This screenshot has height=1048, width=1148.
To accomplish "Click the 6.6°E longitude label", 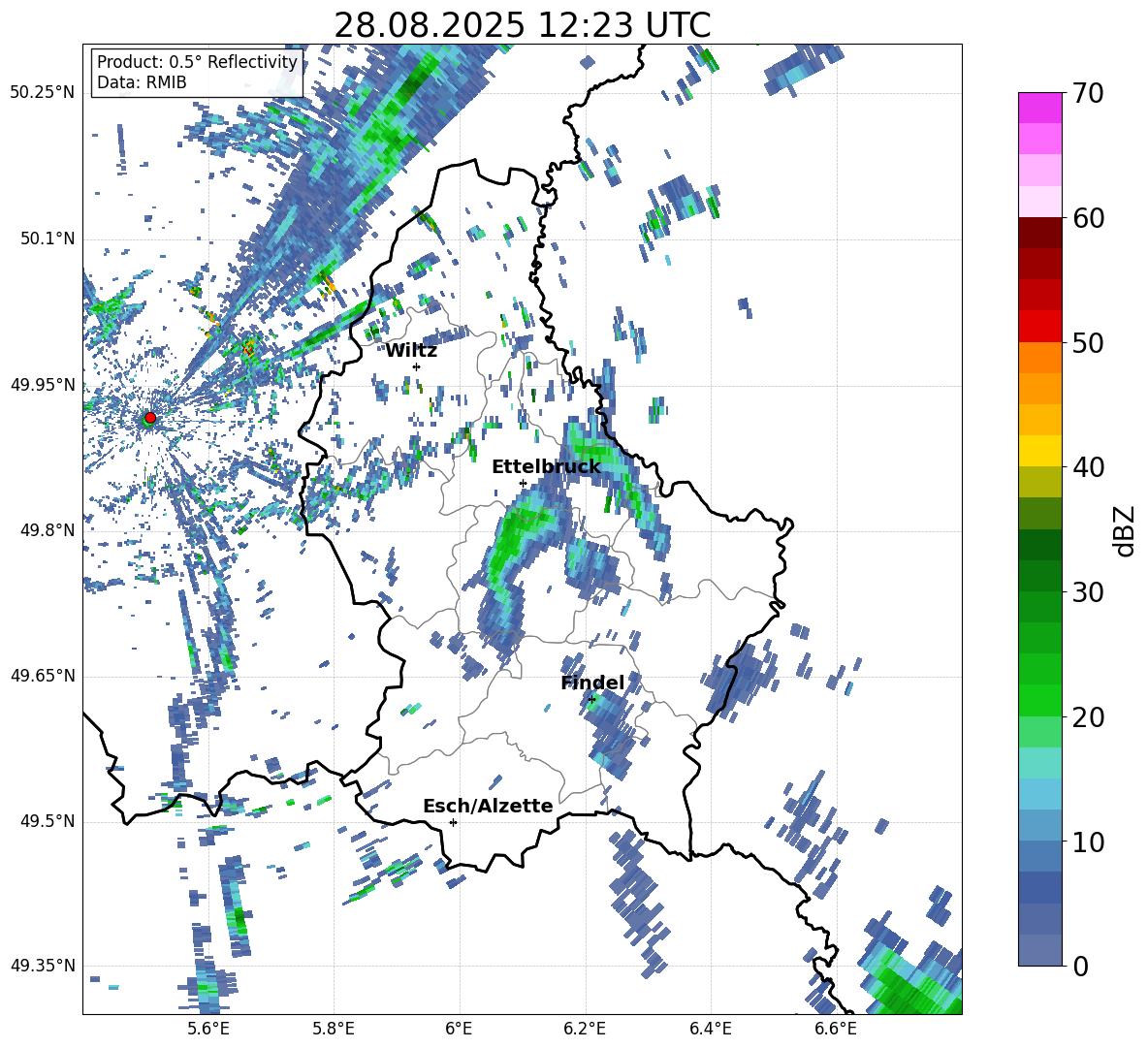I will 836,1029.
